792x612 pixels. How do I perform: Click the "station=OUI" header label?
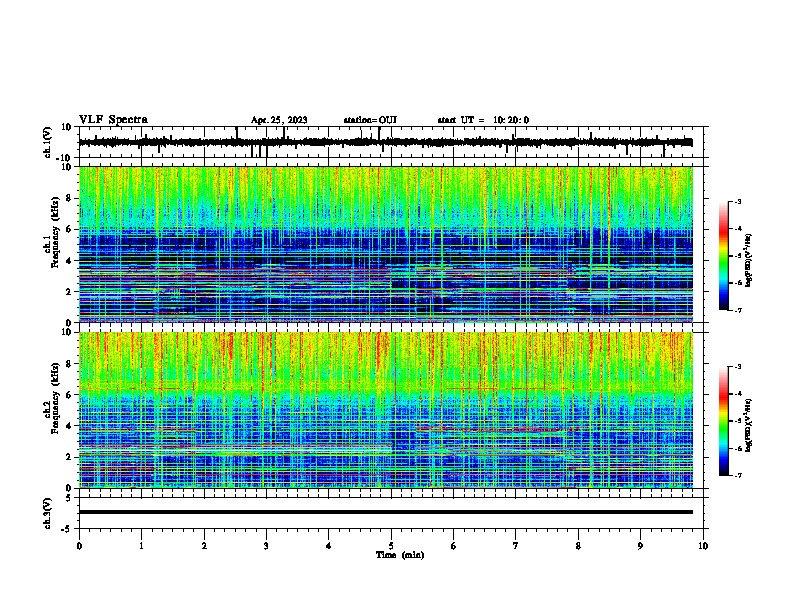(370, 120)
